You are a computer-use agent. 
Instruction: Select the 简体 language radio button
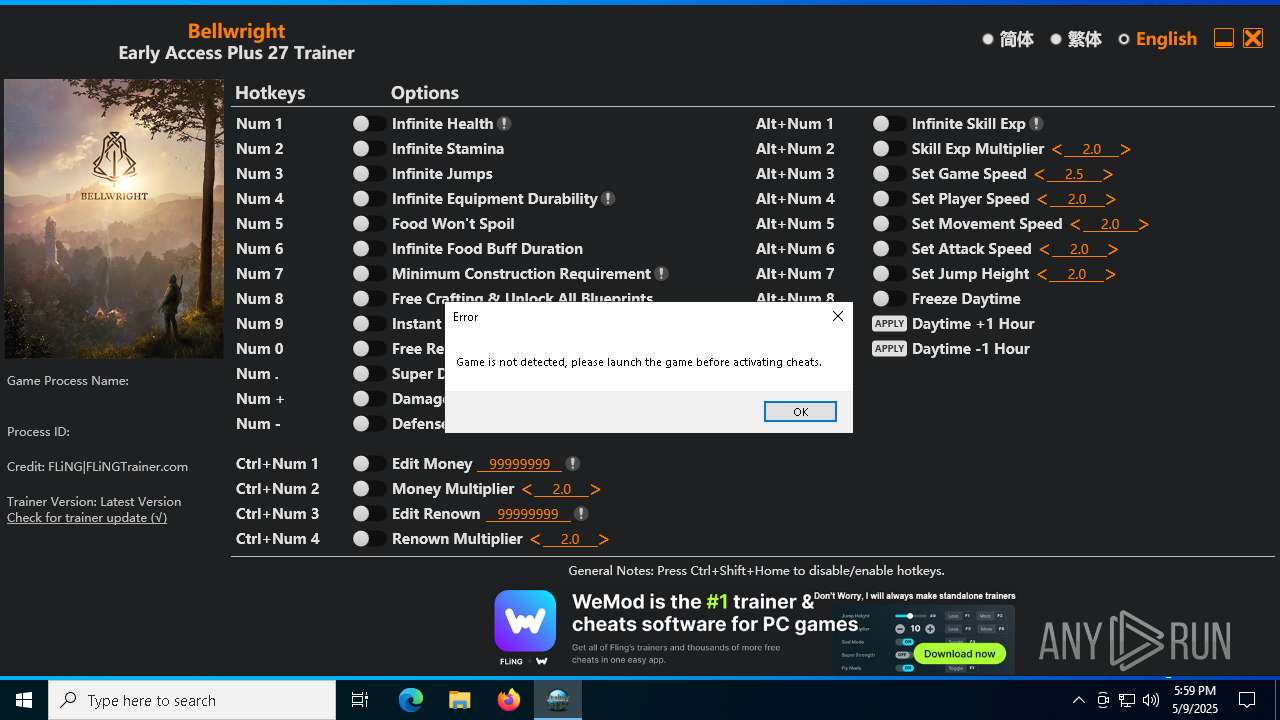pos(988,39)
